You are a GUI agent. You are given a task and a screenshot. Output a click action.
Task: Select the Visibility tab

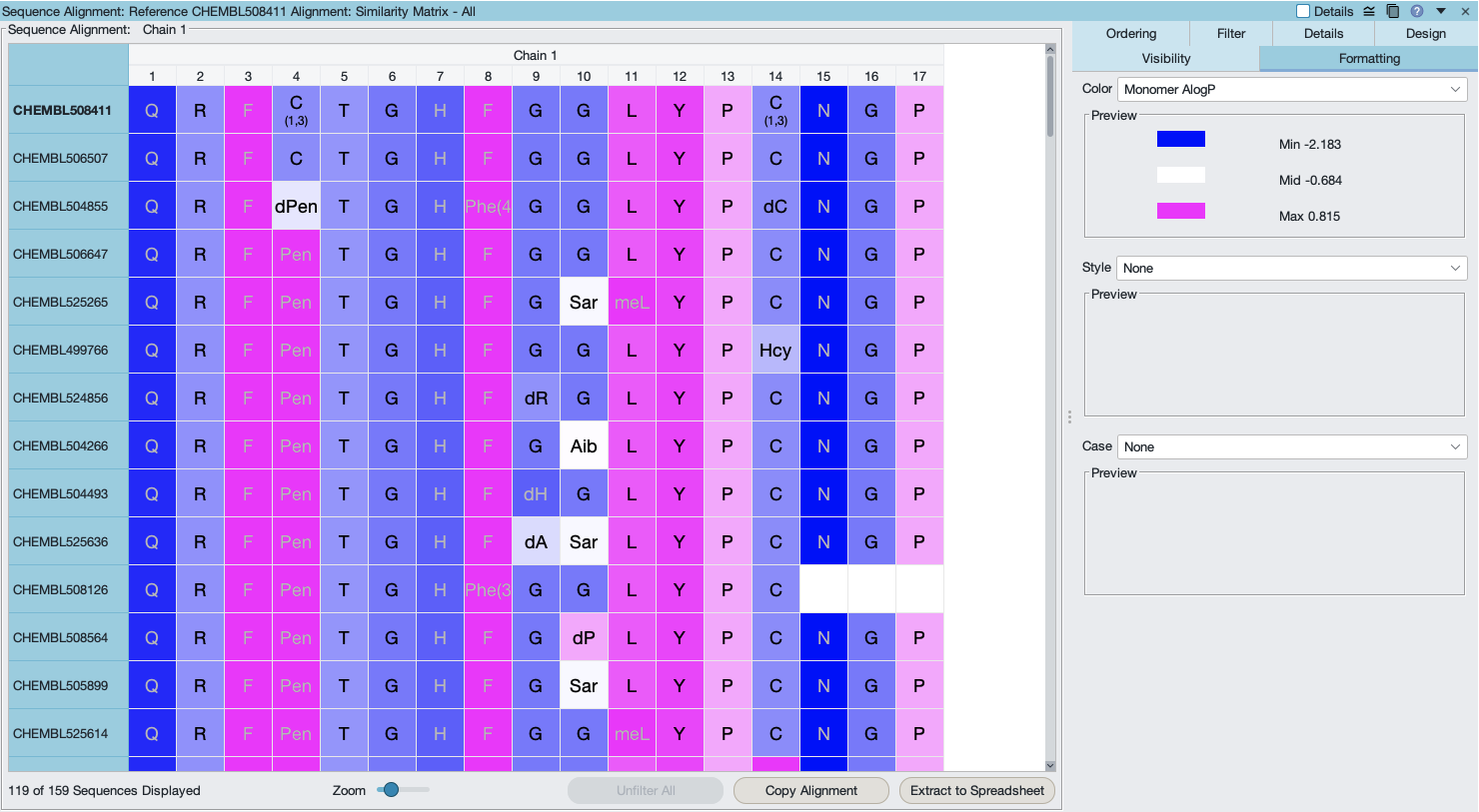(x=1166, y=58)
